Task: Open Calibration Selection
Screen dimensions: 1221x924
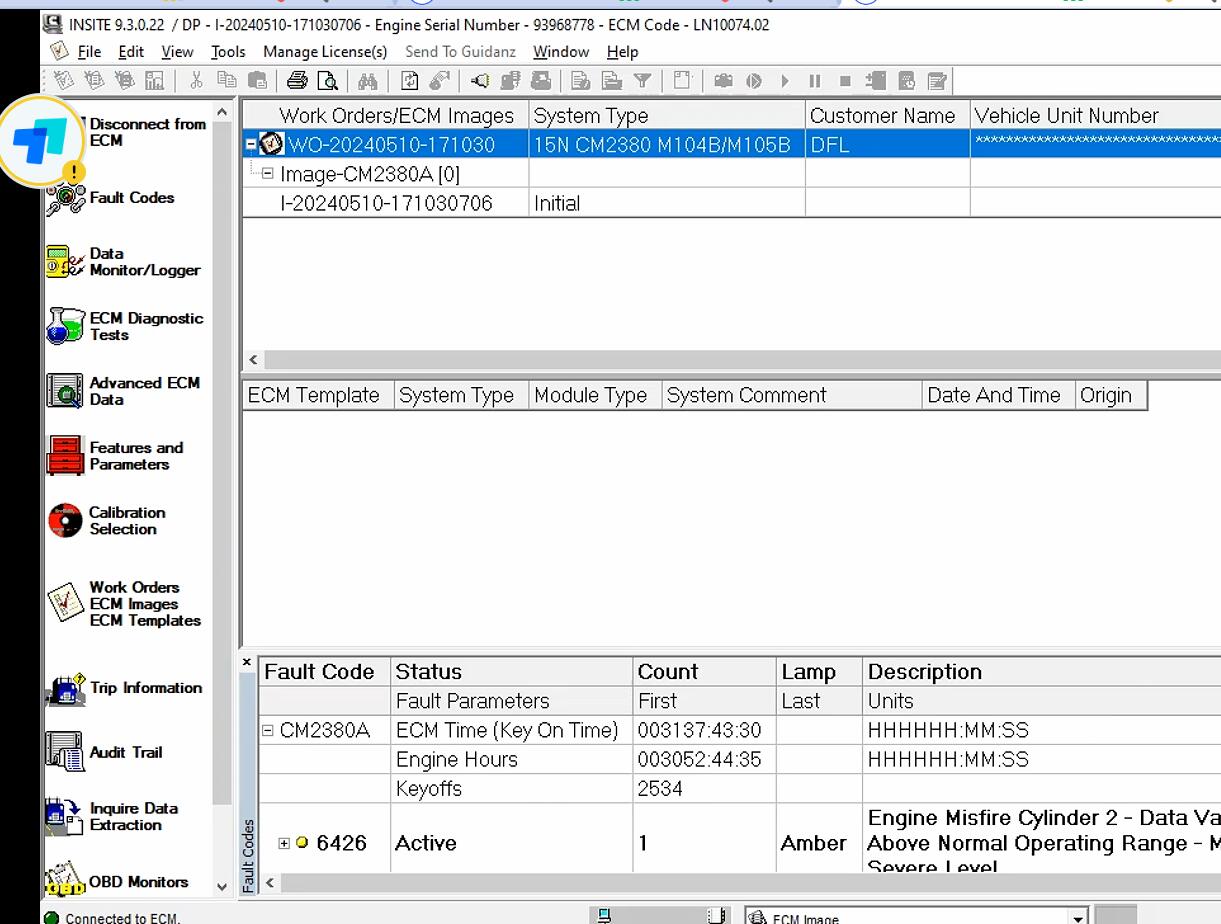Action: pos(106,520)
